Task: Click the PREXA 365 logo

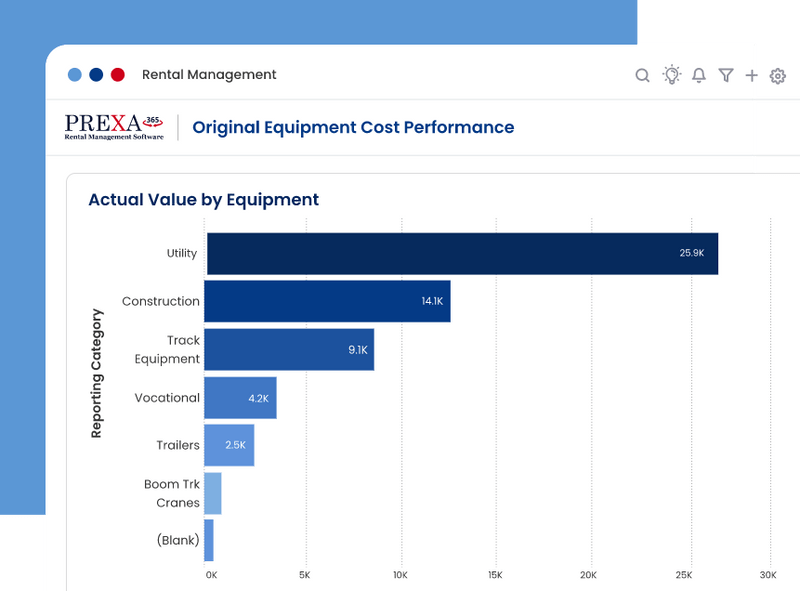Action: pyautogui.click(x=113, y=127)
